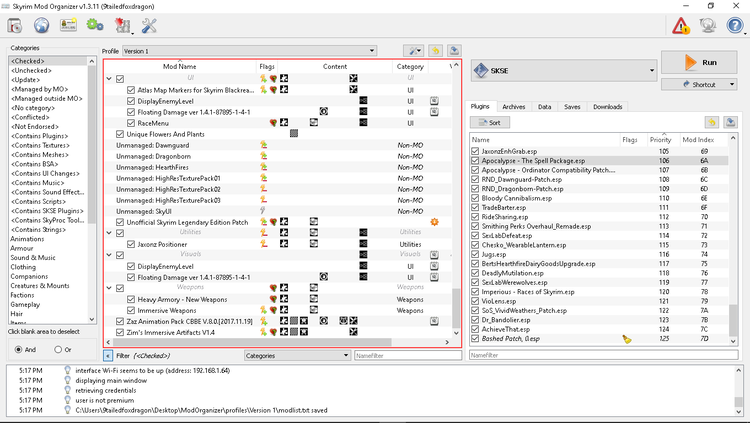Collapse the Visuals mod group
This screenshot has width=750, height=423.
109,255
